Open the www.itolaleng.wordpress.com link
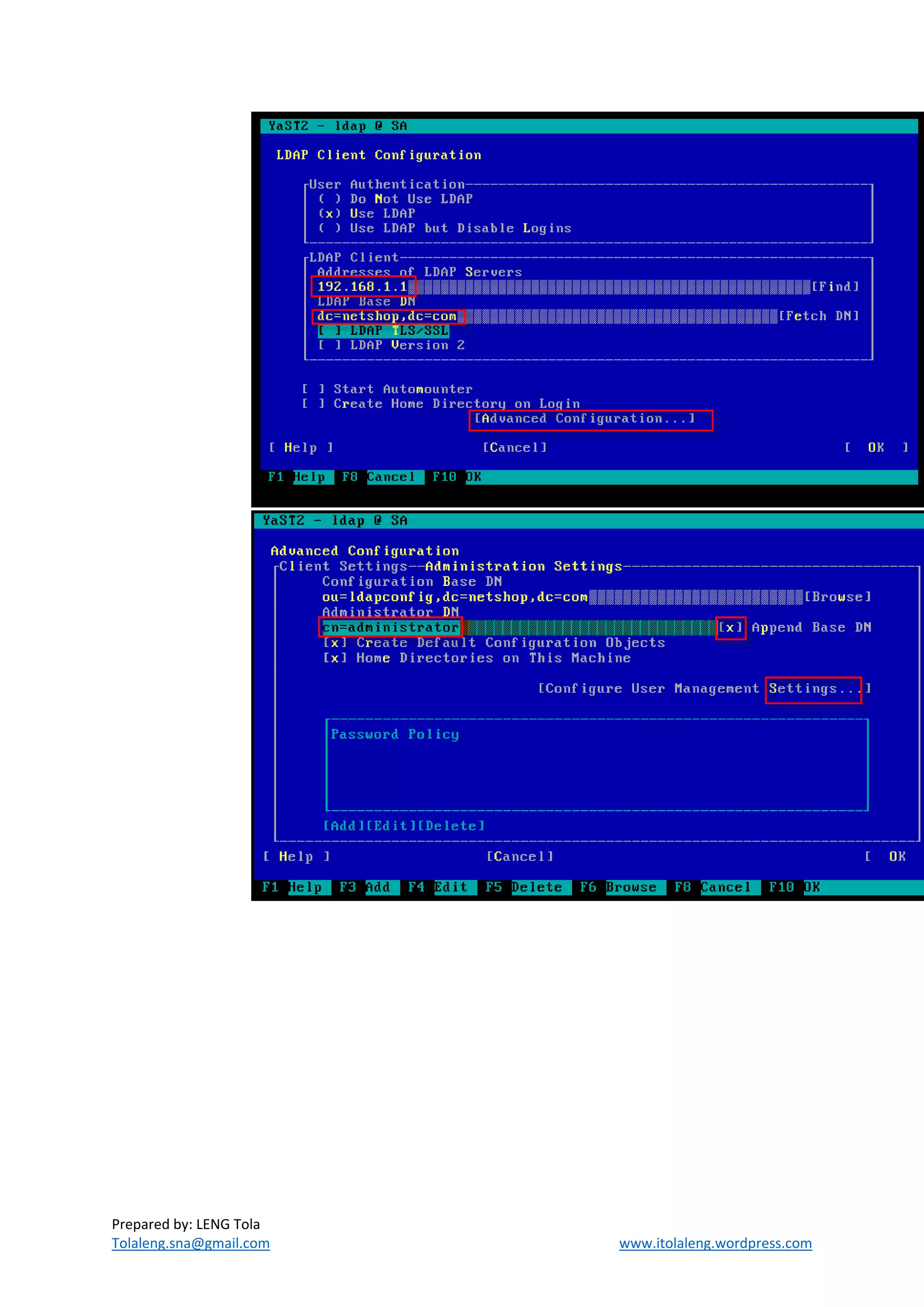Image resolution: width=924 pixels, height=1307 pixels. tap(715, 1242)
